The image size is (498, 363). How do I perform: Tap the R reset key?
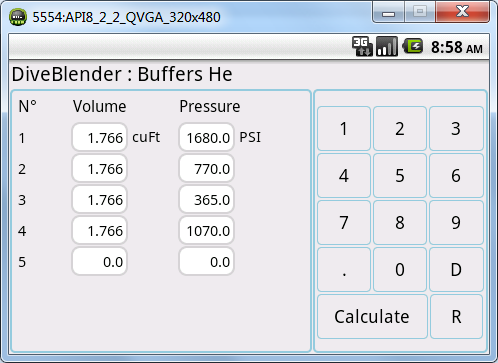click(456, 317)
